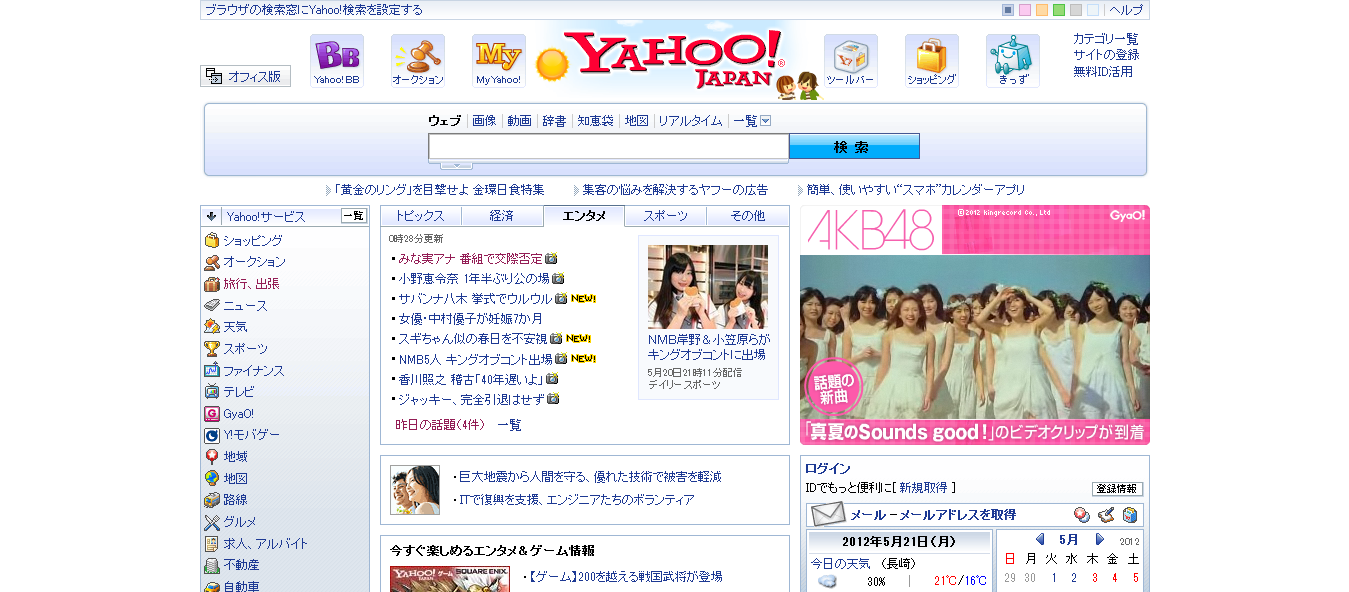Click the envelope mail icon
1349x592 pixels.
828,514
